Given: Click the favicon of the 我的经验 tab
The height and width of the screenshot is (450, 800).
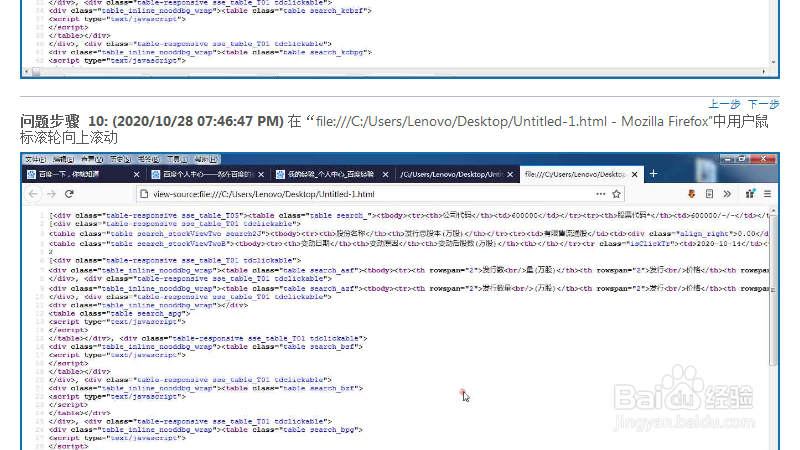Looking at the screenshot, I should click(281, 174).
